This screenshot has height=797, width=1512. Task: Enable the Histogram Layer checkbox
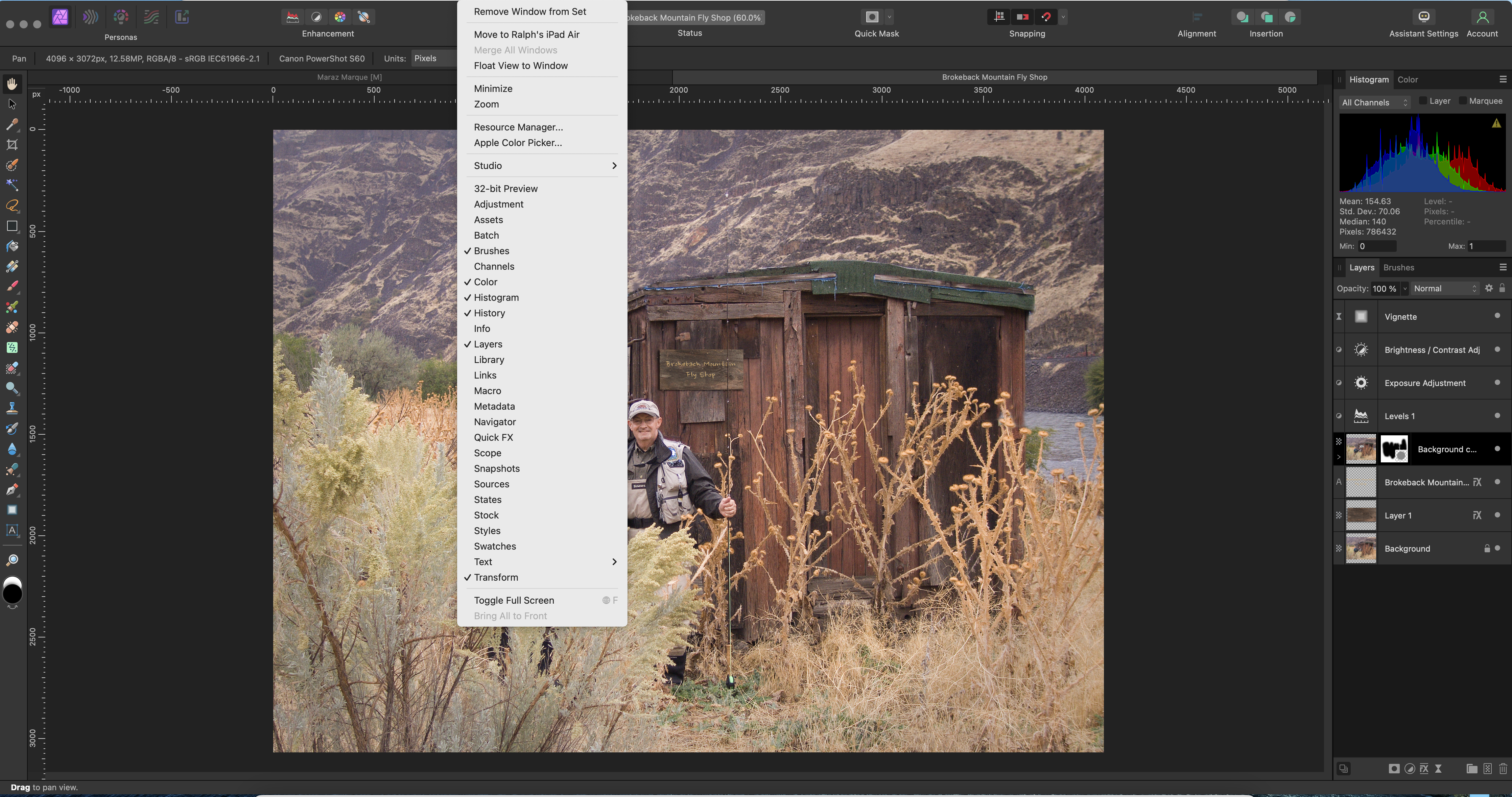point(1423,101)
